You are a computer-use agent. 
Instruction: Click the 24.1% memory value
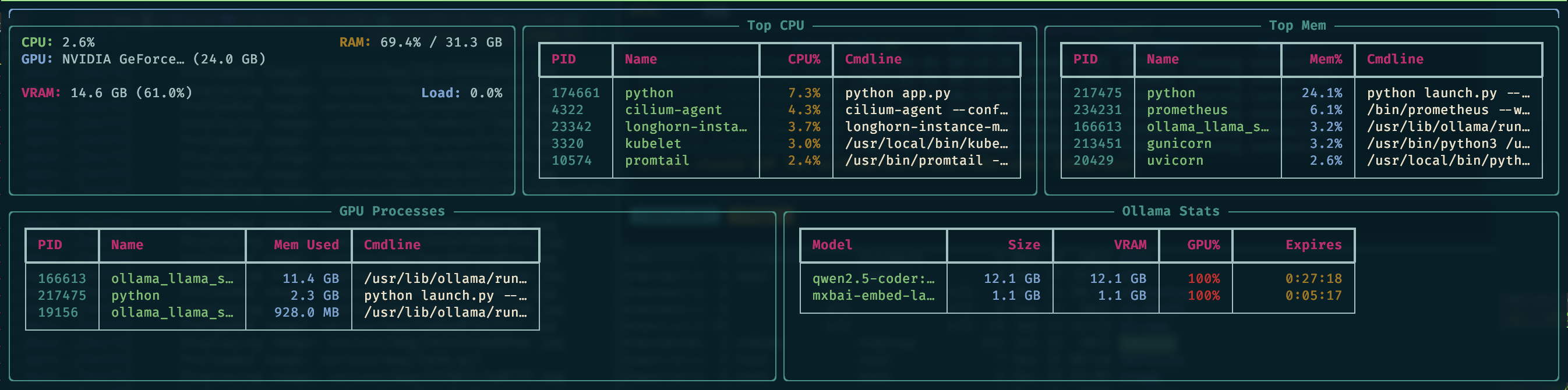click(1322, 93)
